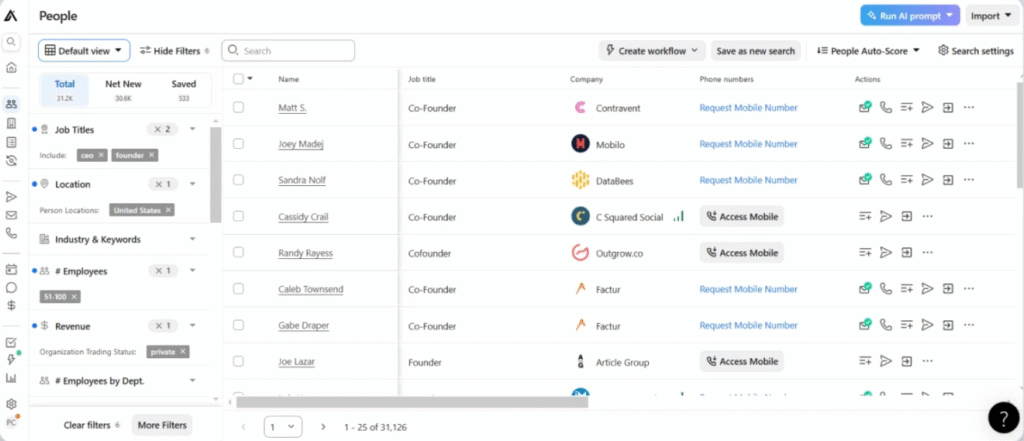Image resolution: width=1024 pixels, height=441 pixels.
Task: Select the checkbox for Joe Lazar
Action: [238, 361]
